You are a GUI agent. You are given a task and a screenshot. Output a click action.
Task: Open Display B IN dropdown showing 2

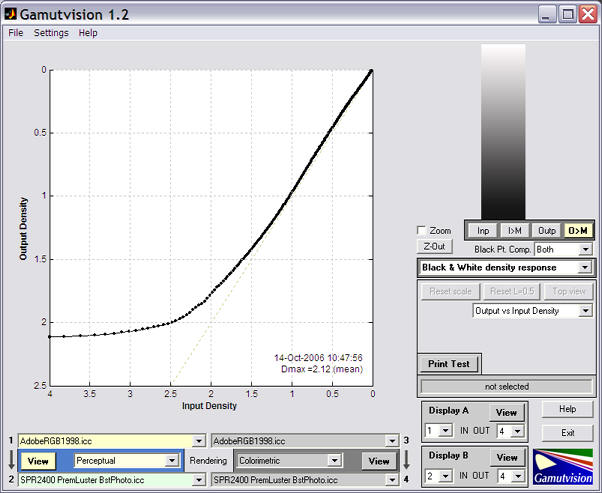click(x=438, y=476)
